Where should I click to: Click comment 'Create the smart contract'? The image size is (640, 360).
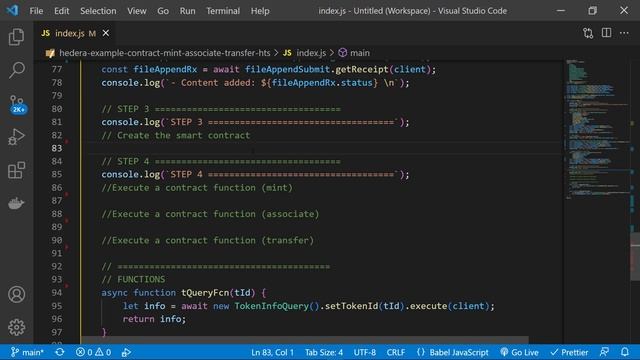pyautogui.click(x=176, y=135)
